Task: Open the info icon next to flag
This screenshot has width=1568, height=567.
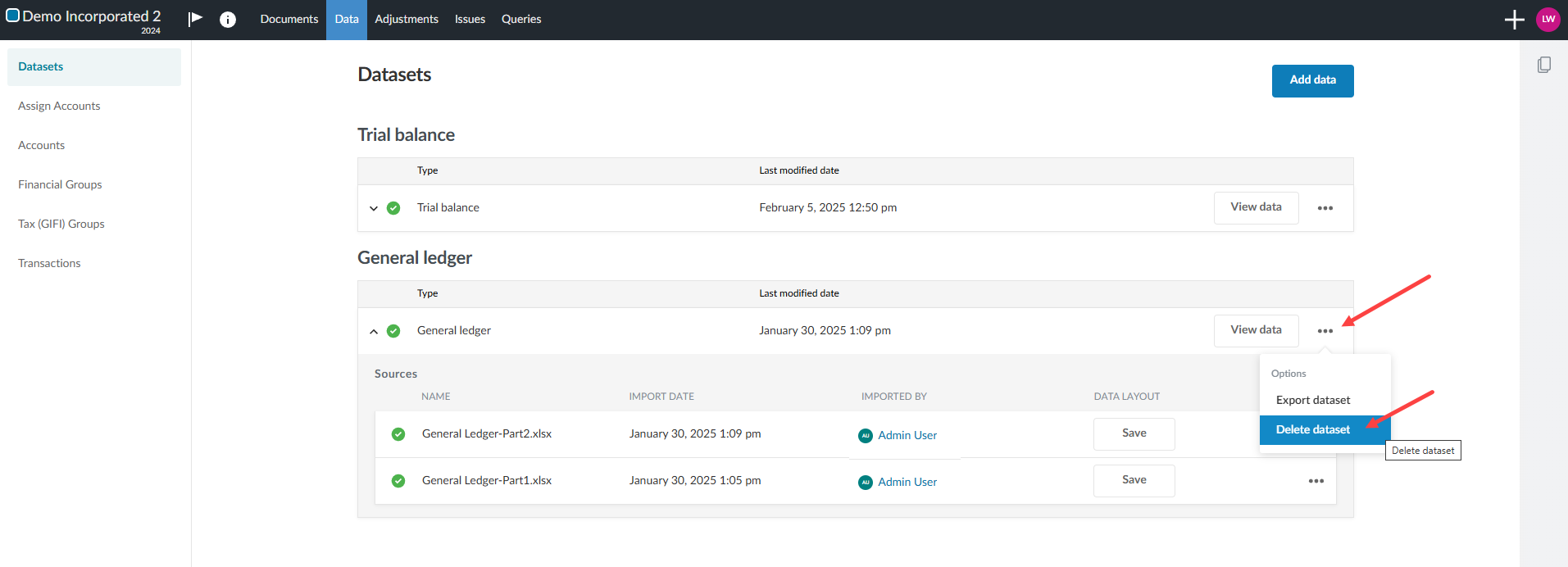Action: point(228,20)
